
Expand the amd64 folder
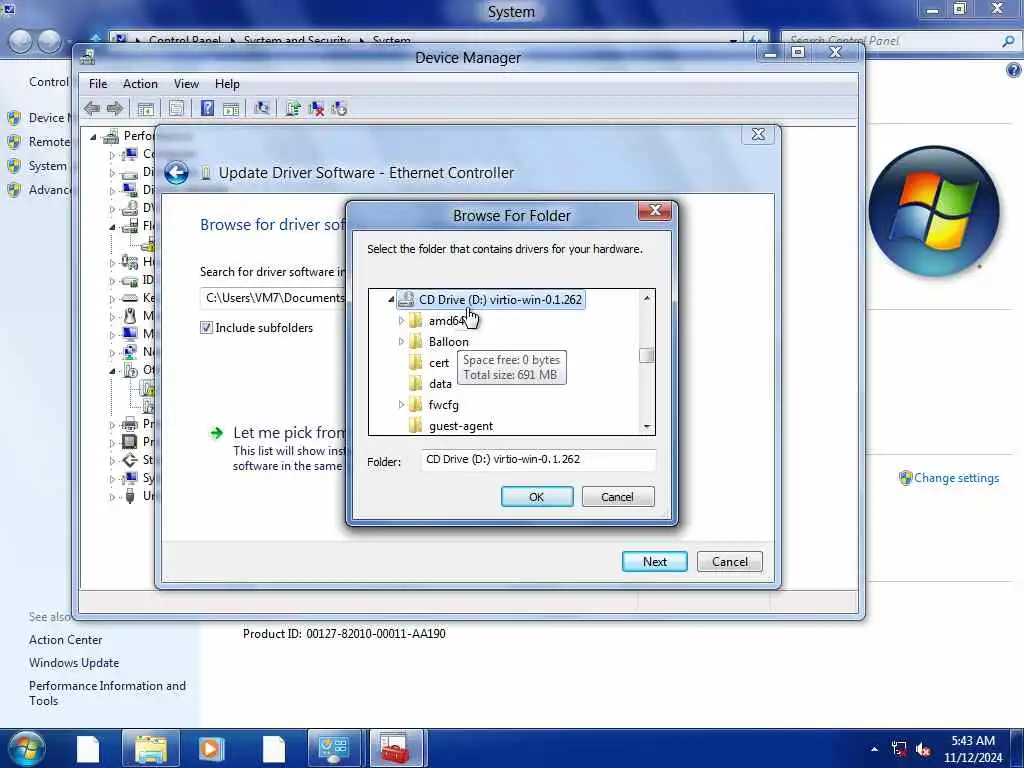point(401,321)
